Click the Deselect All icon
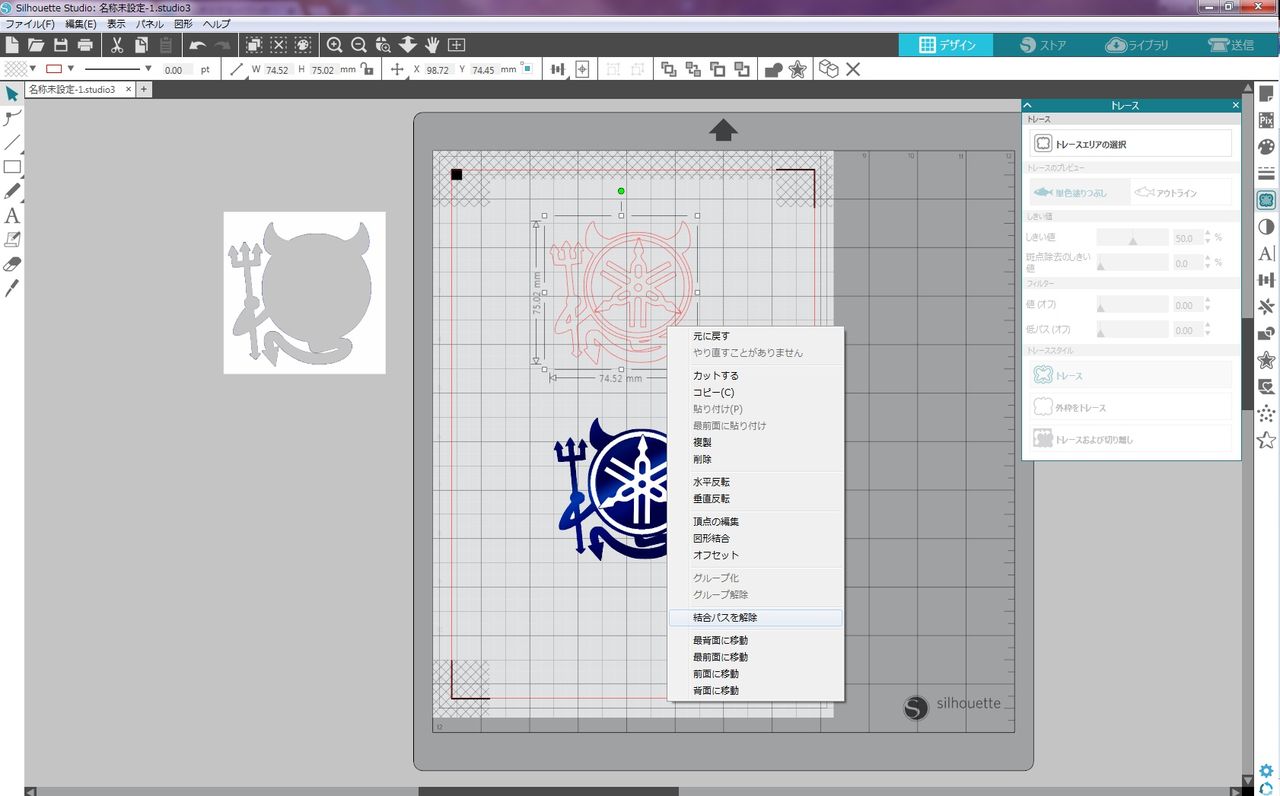1280x796 pixels. coord(278,45)
